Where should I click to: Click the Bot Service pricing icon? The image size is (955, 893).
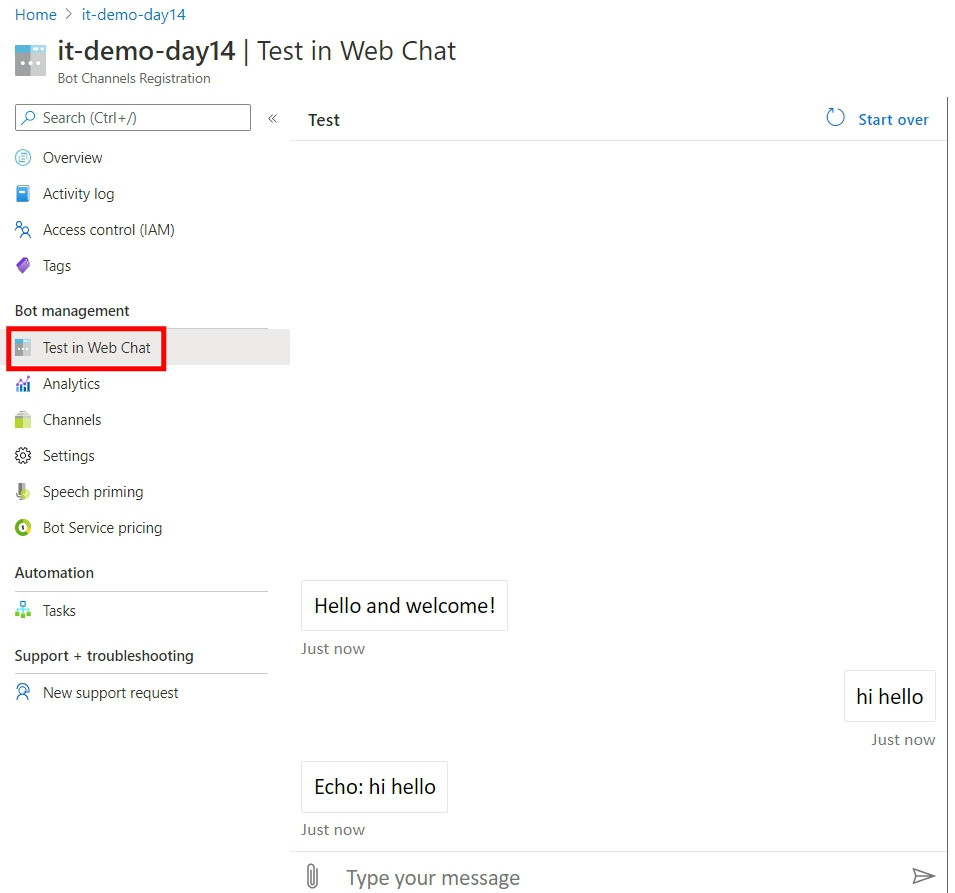(23, 528)
